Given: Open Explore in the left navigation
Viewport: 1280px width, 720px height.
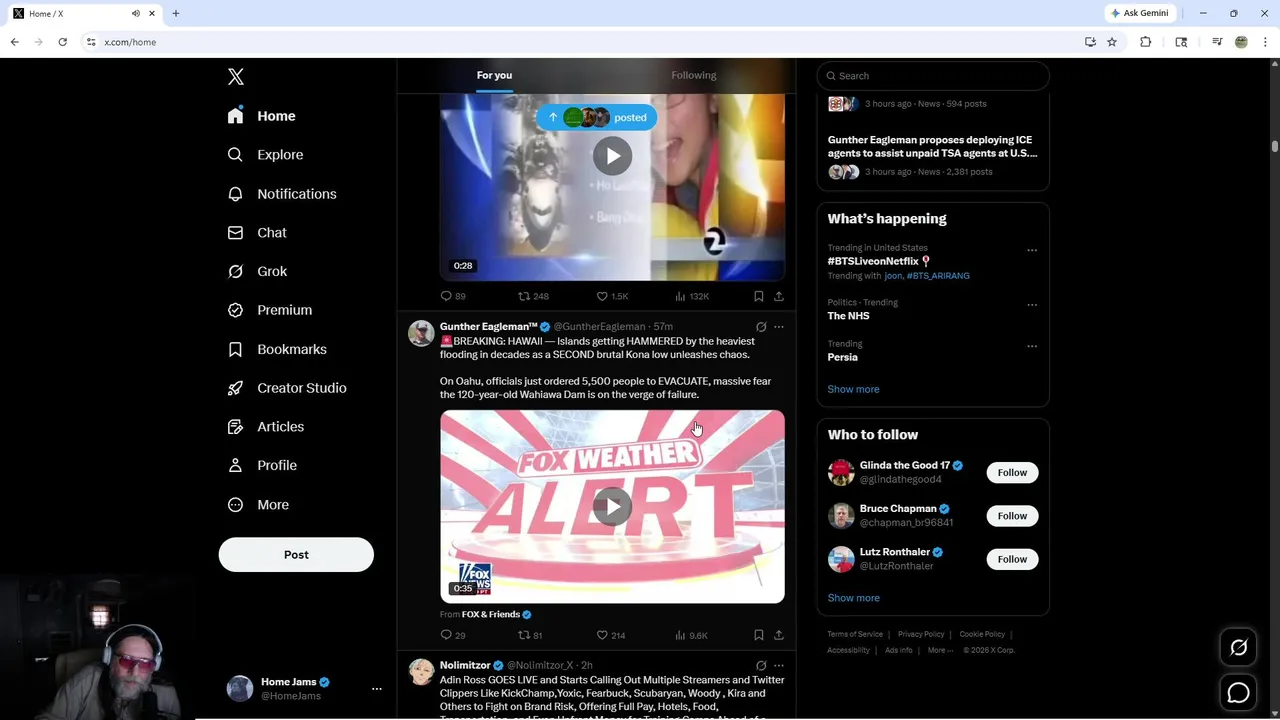Looking at the screenshot, I should pos(265,155).
